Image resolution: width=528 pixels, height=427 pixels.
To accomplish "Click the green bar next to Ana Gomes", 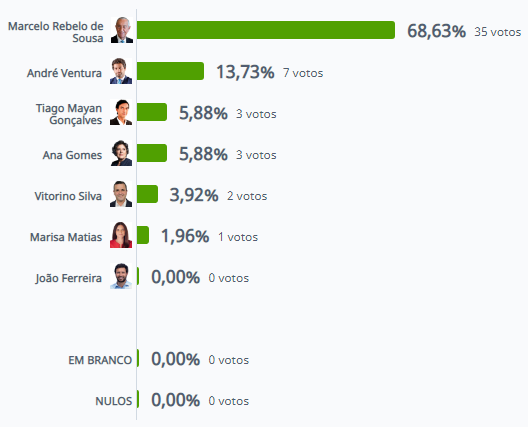I will (152, 153).
